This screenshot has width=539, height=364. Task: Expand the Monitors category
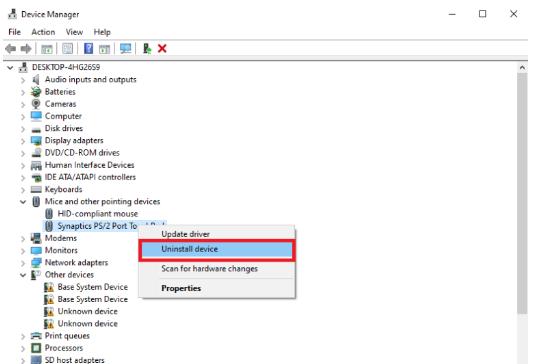coord(23,251)
